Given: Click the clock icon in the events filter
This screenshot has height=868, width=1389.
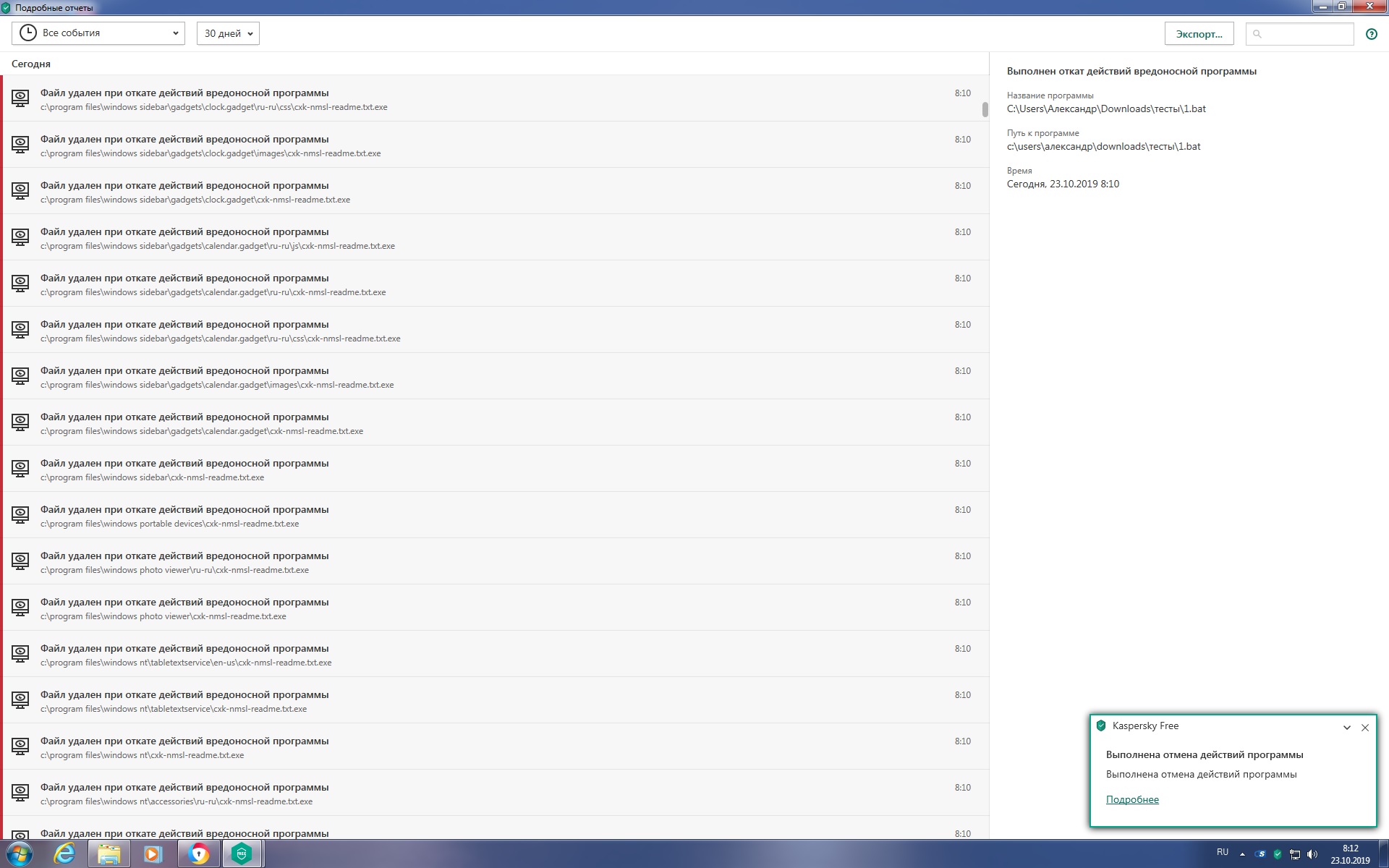Looking at the screenshot, I should click(x=27, y=33).
